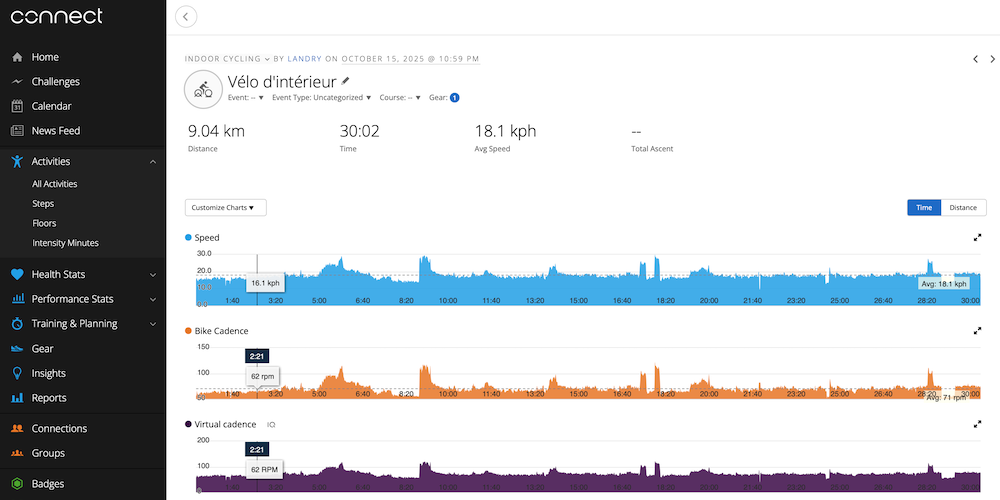Click the News Feed icon
Image resolution: width=1000 pixels, height=500 pixels.
[x=18, y=131]
